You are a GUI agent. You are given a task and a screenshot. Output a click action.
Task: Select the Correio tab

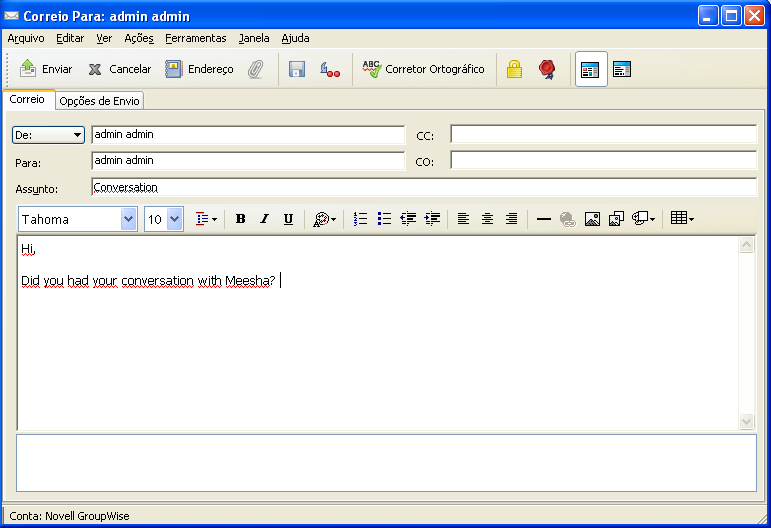pos(28,99)
